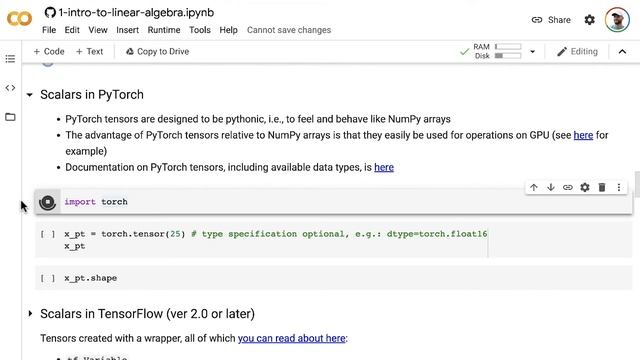Screen dimensions: 640x360
Task: Click the Share button
Action: [551, 20]
